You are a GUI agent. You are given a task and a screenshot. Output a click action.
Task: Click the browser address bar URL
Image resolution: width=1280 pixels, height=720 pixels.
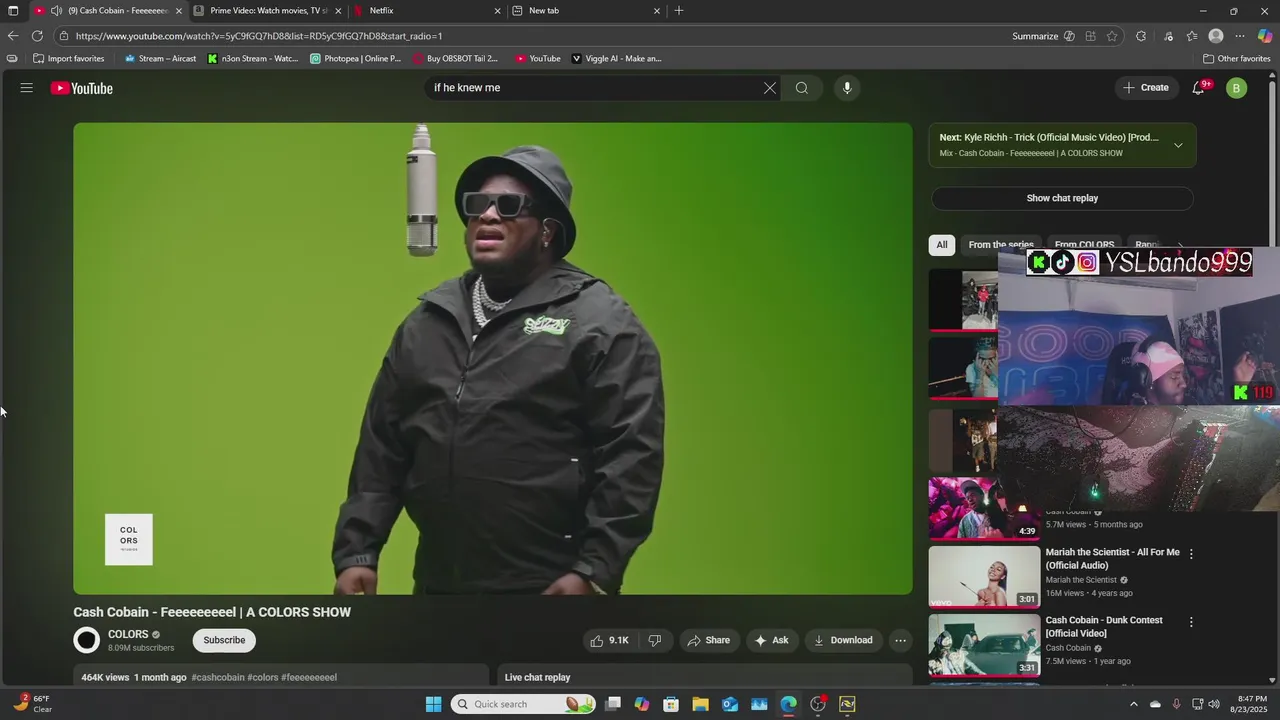258,36
